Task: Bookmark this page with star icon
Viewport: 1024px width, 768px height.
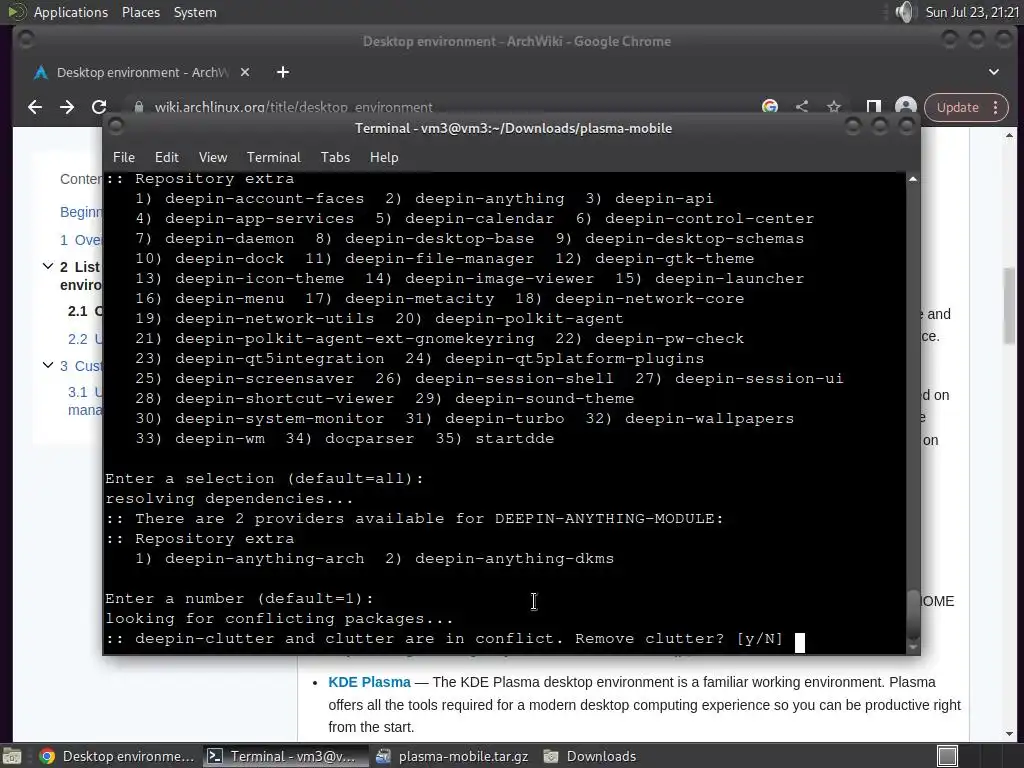Action: [x=834, y=106]
